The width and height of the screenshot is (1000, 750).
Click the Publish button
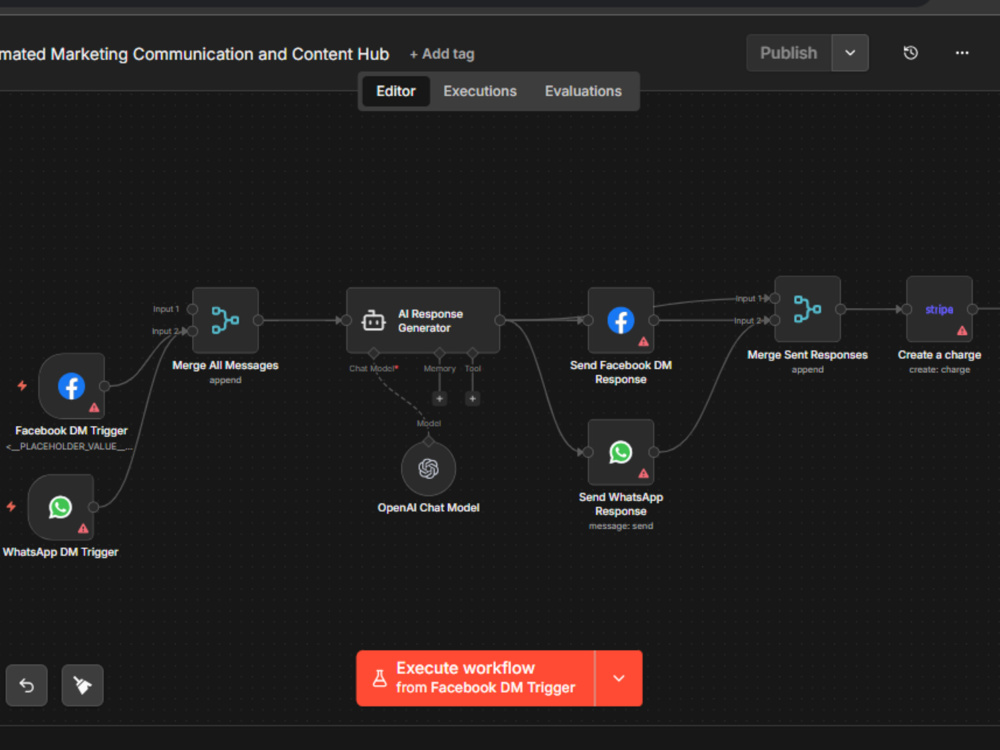pyautogui.click(x=789, y=53)
